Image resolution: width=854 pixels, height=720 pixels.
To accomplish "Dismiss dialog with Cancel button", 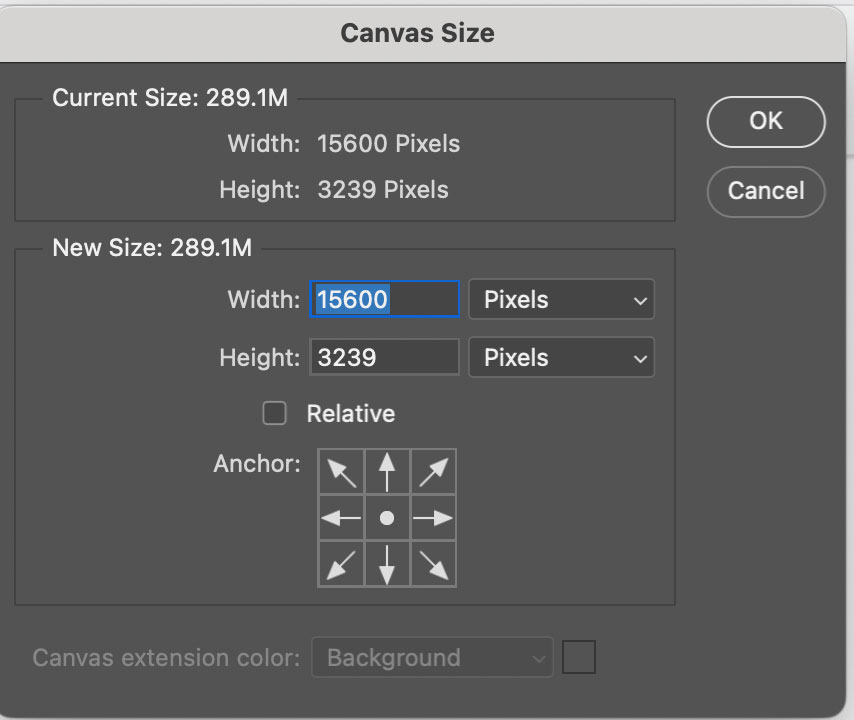I will 766,191.
